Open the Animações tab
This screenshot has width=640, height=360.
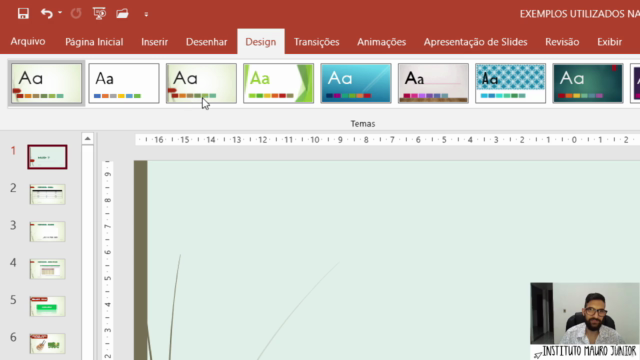[x=382, y=42]
